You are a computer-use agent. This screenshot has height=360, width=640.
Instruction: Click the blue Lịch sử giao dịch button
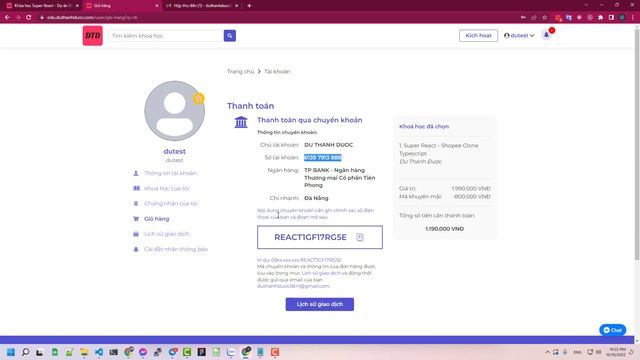coord(320,304)
